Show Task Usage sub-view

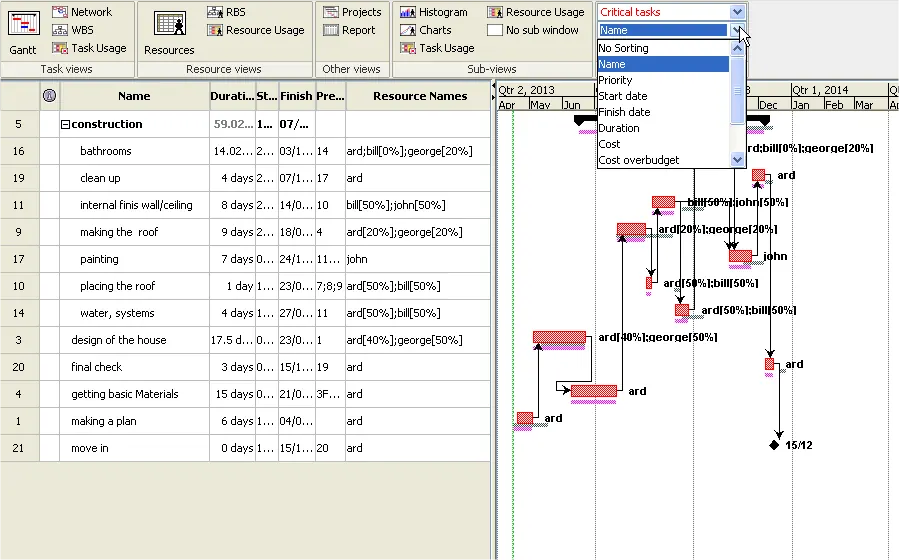[x=437, y=48]
